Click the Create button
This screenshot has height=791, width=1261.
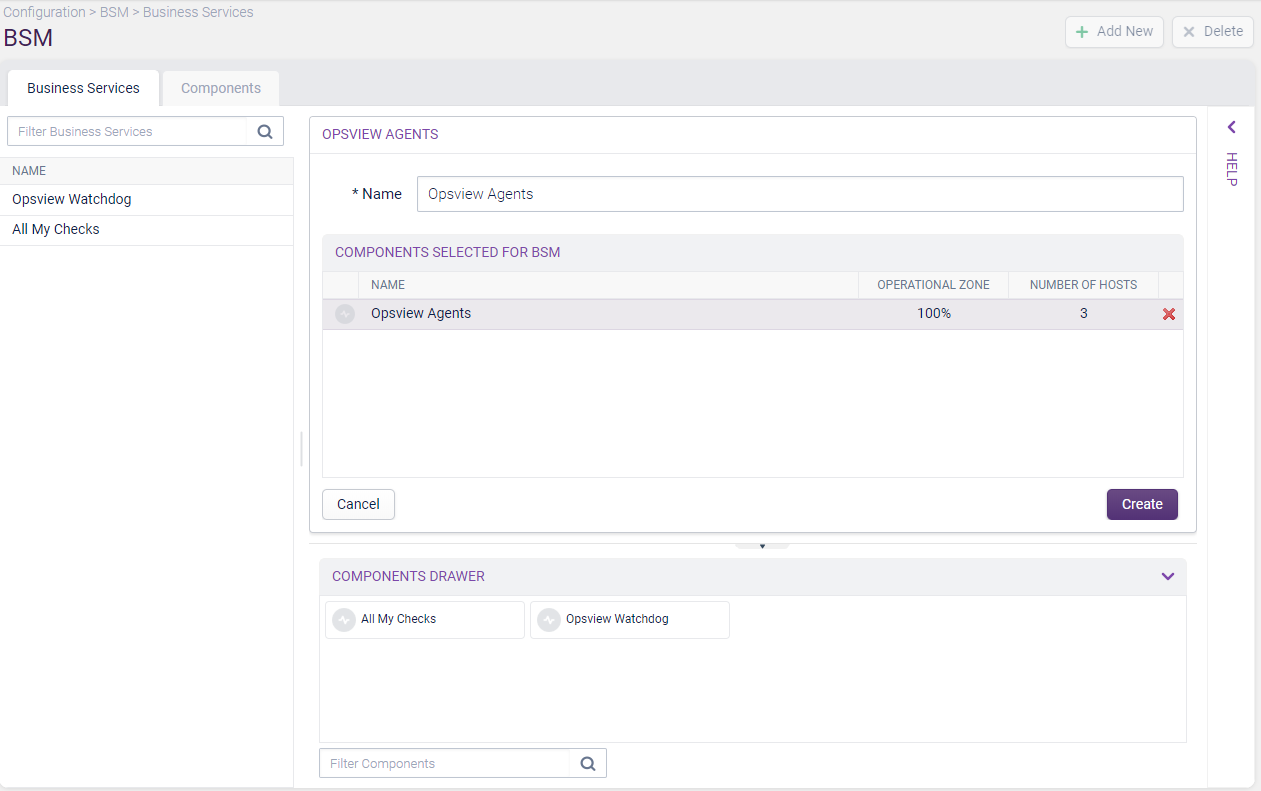coord(1142,505)
